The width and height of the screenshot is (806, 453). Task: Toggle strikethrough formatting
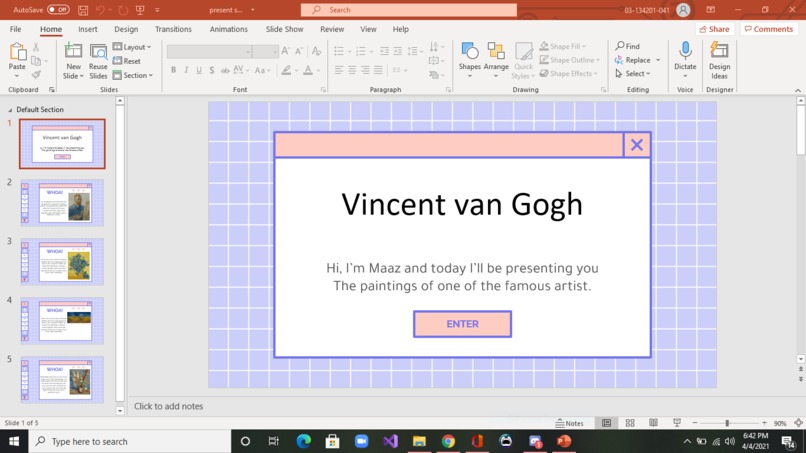click(x=225, y=70)
